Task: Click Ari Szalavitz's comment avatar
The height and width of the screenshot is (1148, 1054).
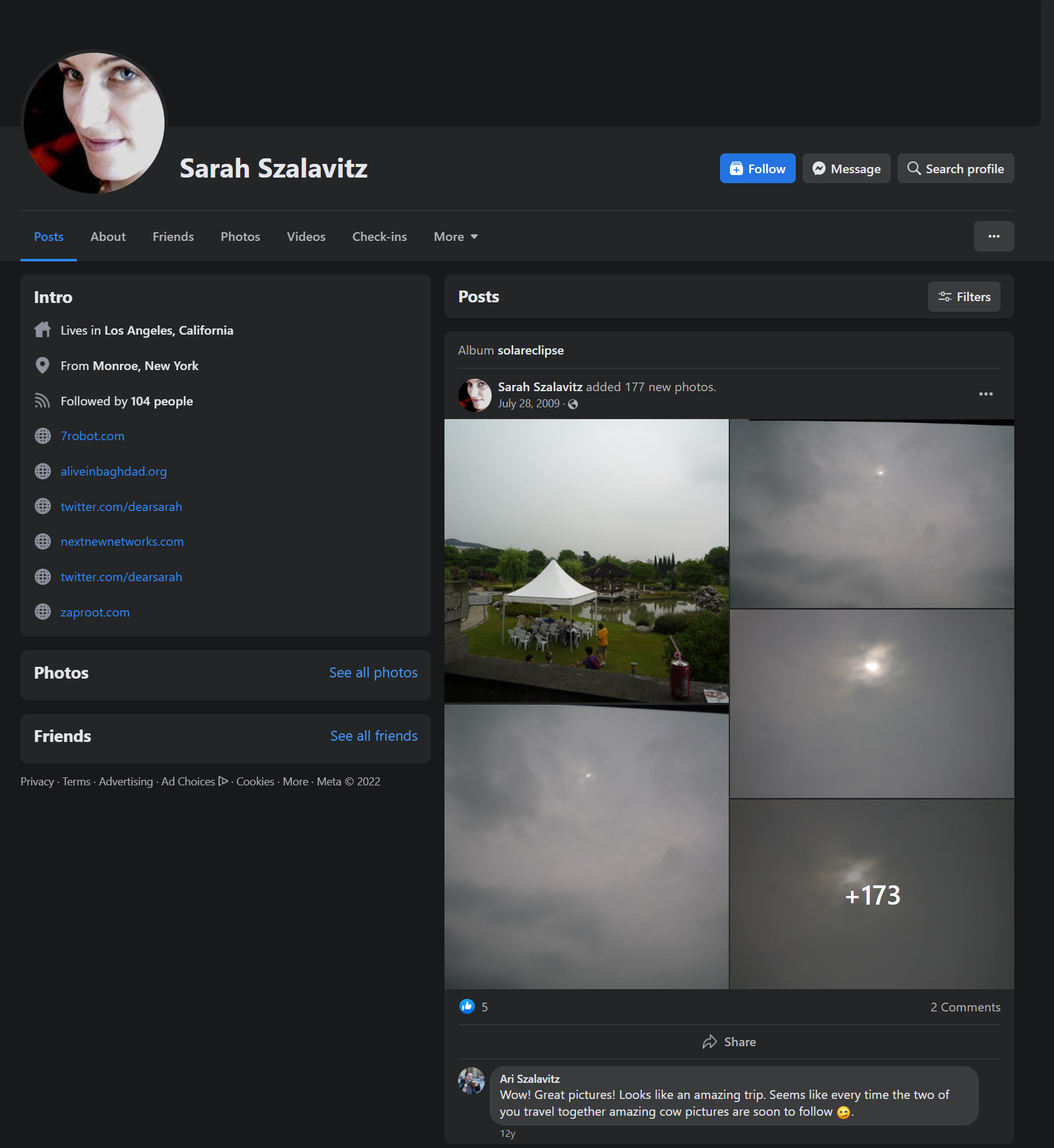Action: click(x=471, y=1081)
